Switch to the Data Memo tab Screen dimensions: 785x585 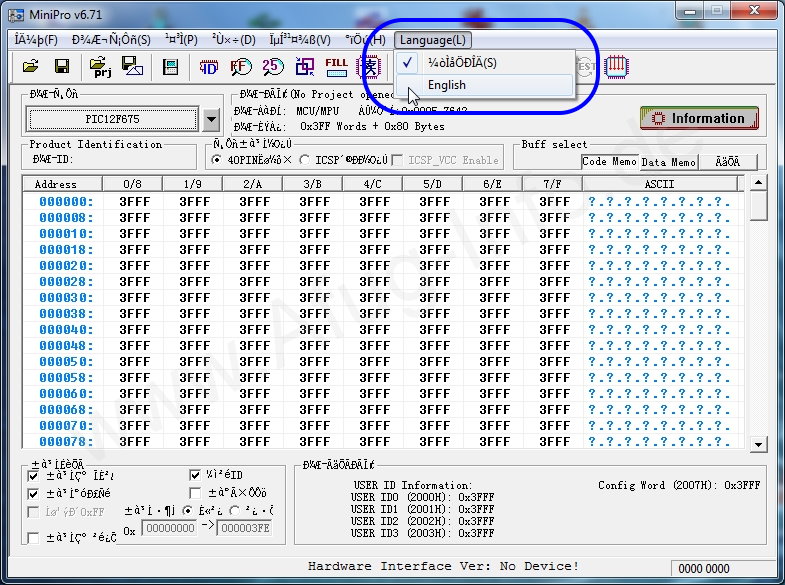click(x=668, y=162)
